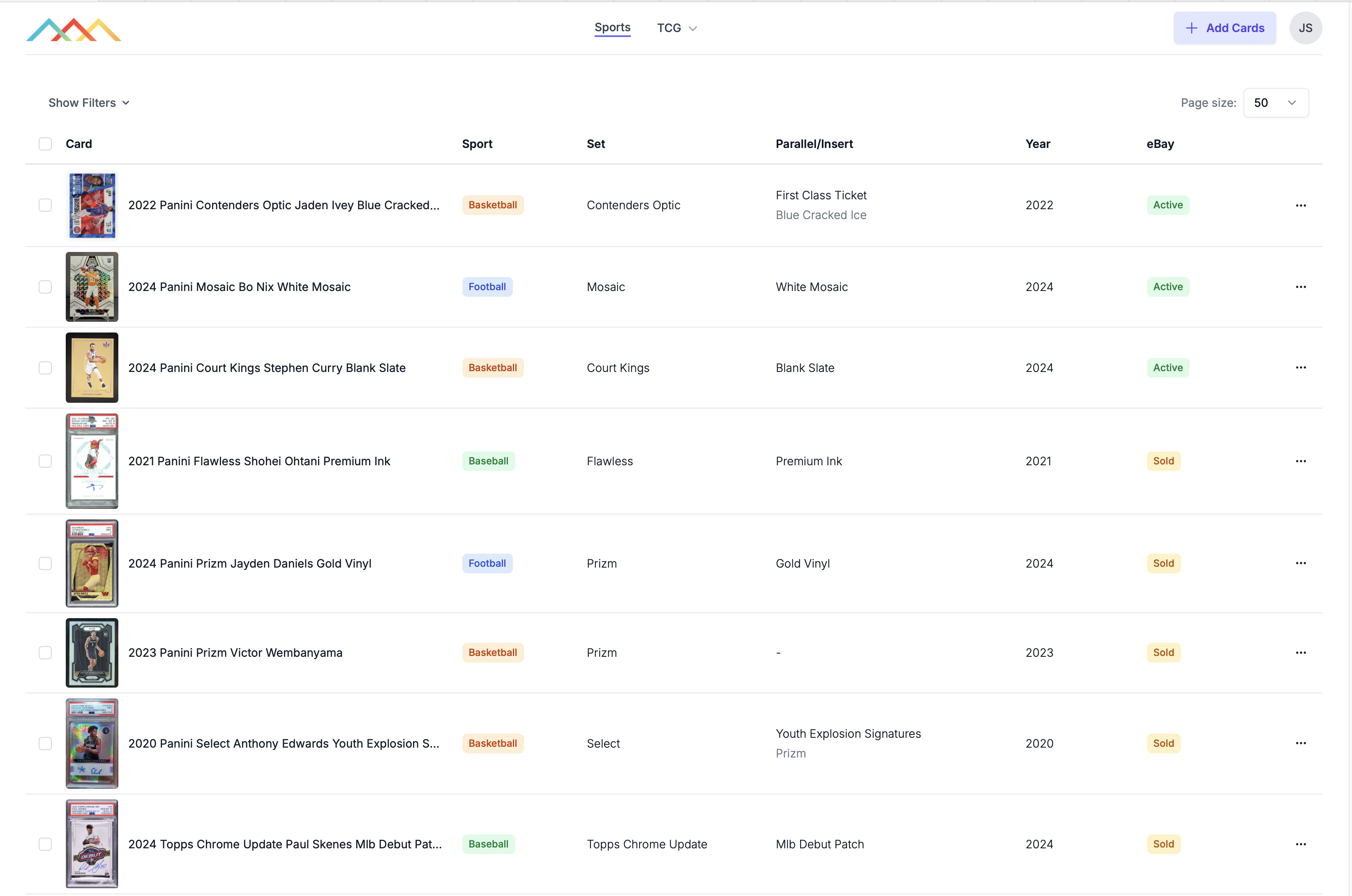This screenshot has height=896, width=1352.
Task: Click Sold status on Paul Skenes row
Action: 1163,844
